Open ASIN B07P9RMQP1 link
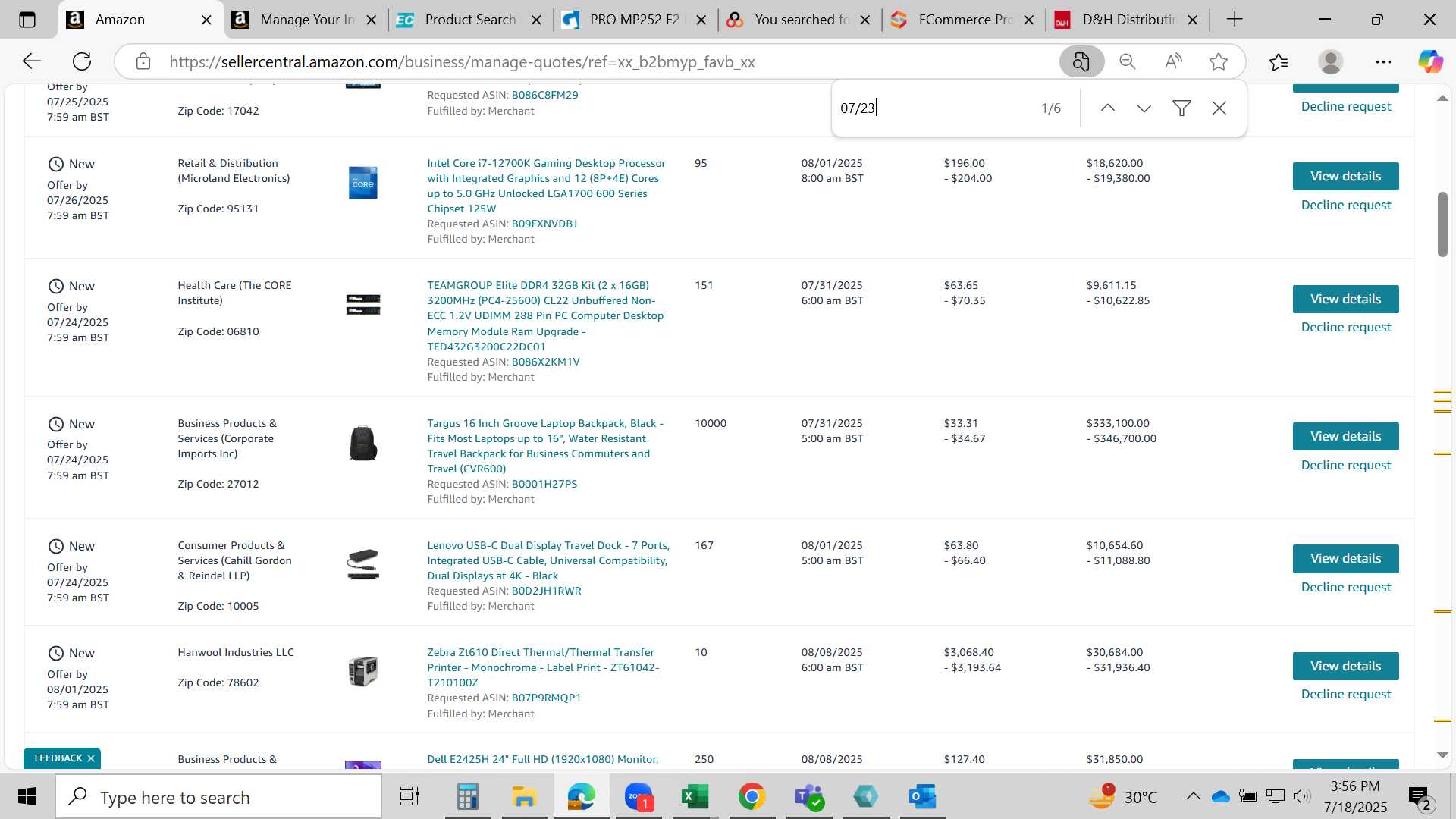1456x819 pixels. [546, 698]
